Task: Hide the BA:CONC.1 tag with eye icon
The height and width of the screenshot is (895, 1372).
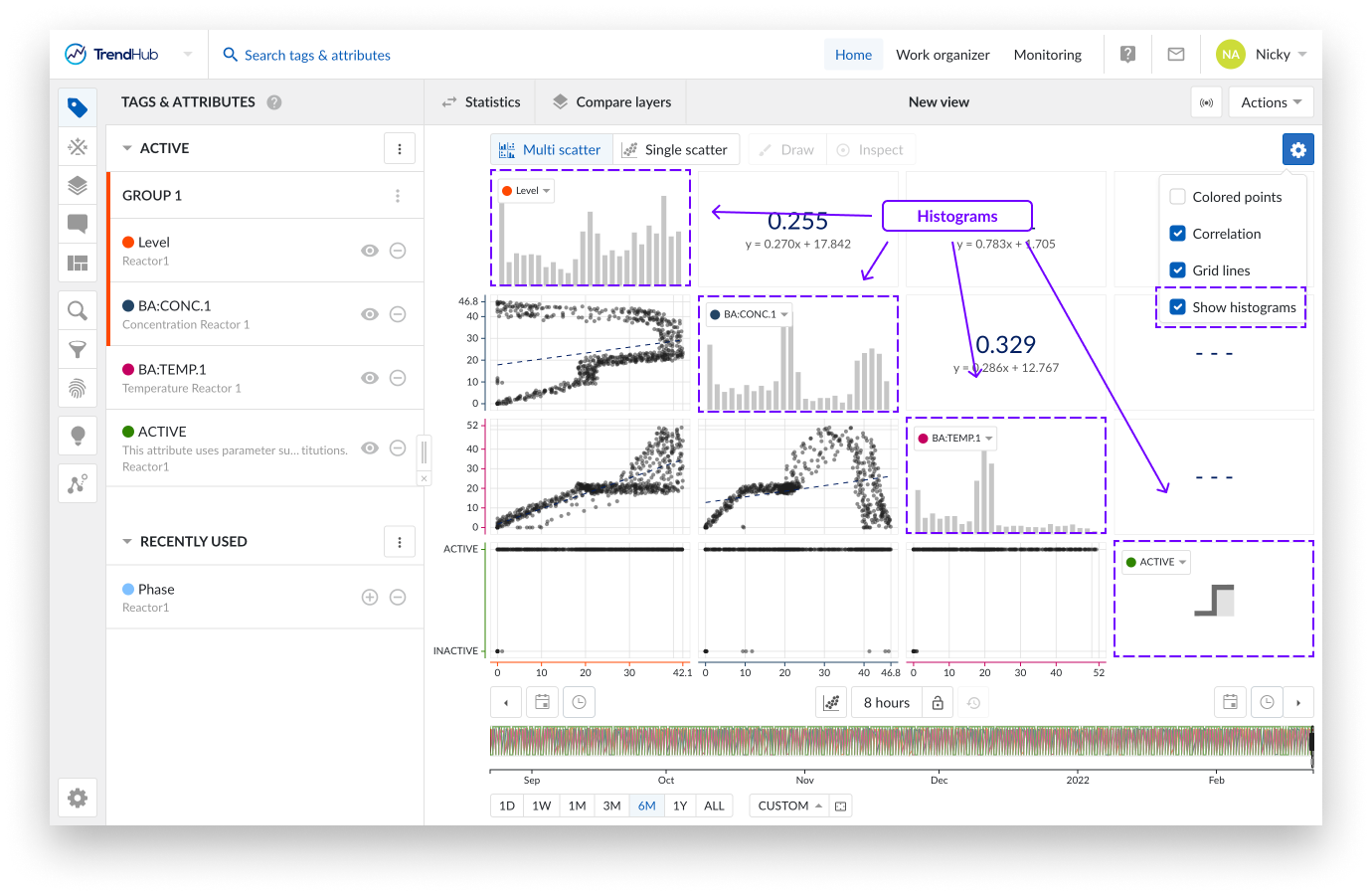Action: [x=370, y=314]
